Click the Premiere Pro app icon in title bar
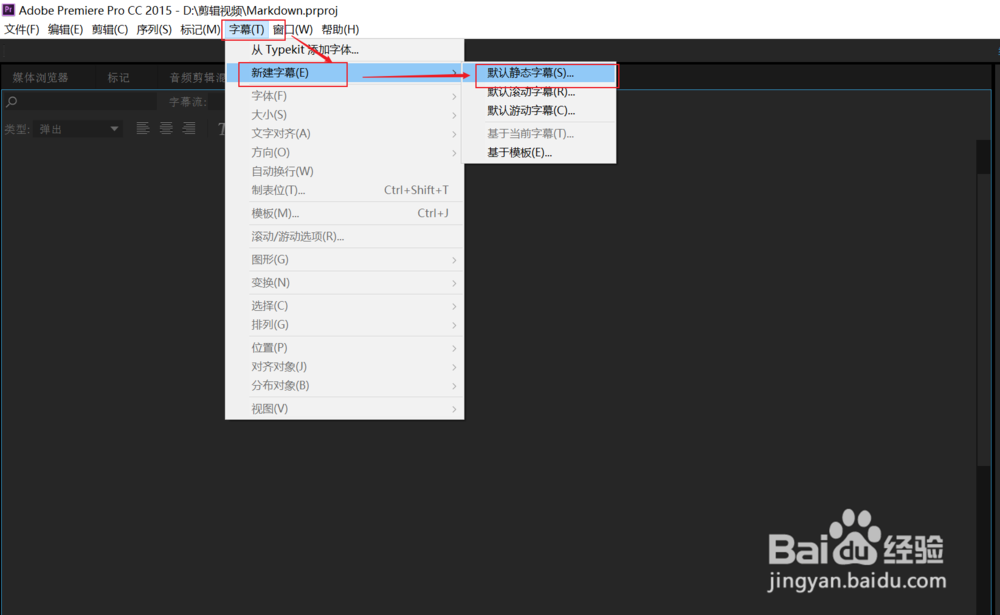The height and width of the screenshot is (615, 1000). pyautogui.click(x=8, y=9)
